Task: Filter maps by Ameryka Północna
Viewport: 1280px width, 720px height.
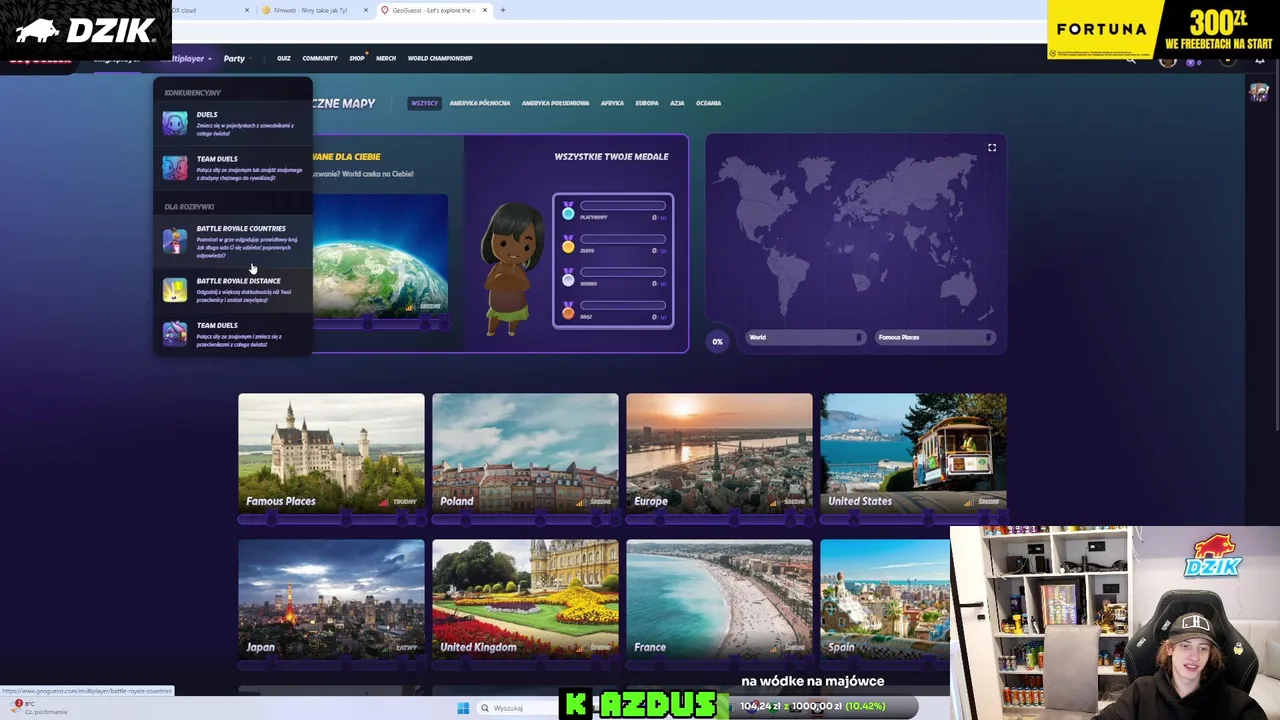Action: tap(480, 103)
